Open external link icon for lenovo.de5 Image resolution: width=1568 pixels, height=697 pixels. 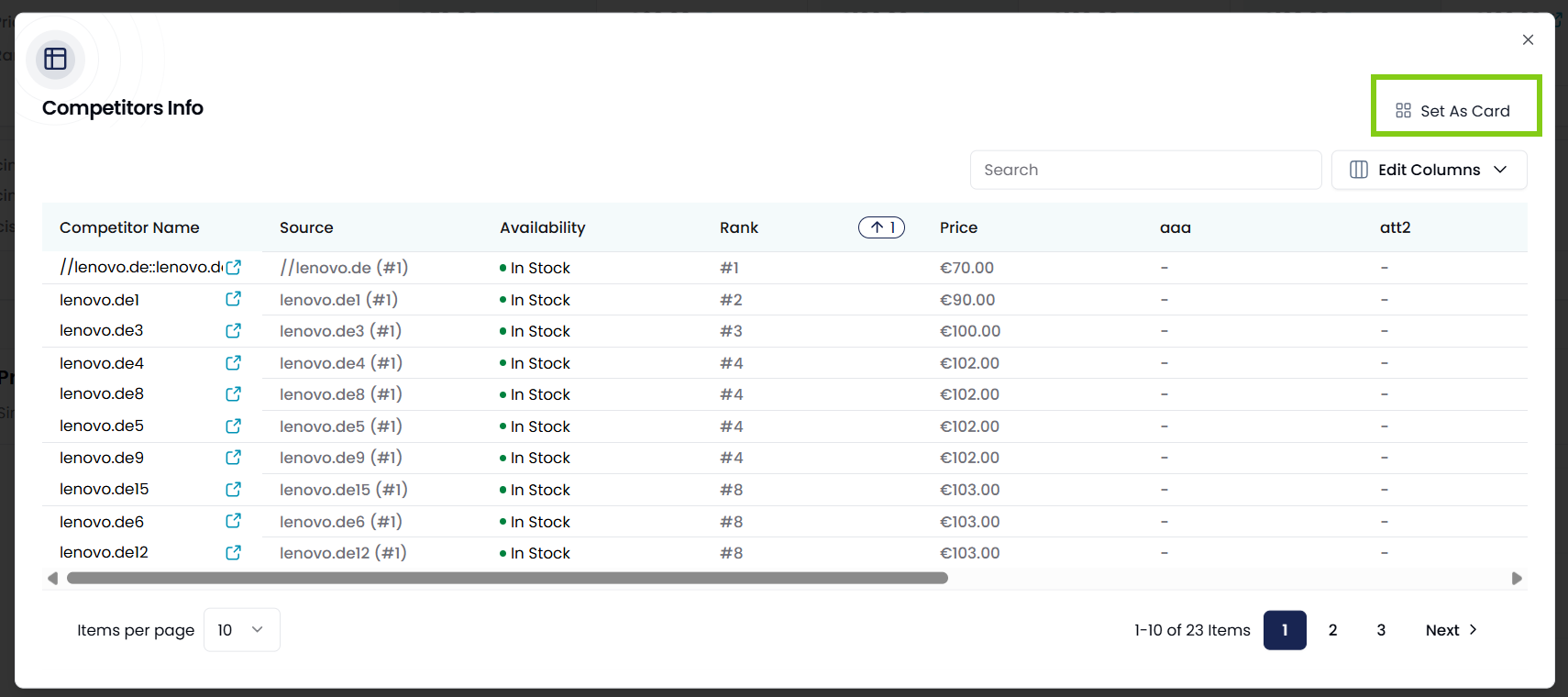[x=234, y=426]
